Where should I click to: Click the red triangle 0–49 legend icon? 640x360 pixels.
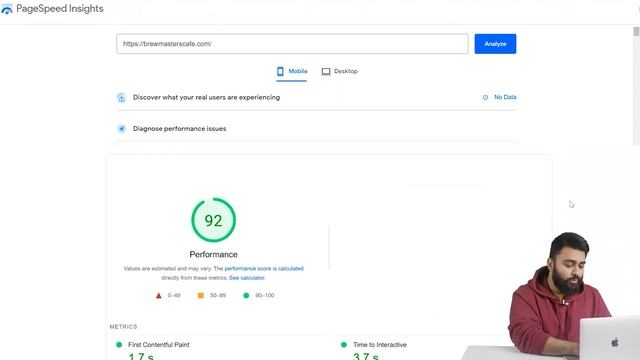[159, 296]
